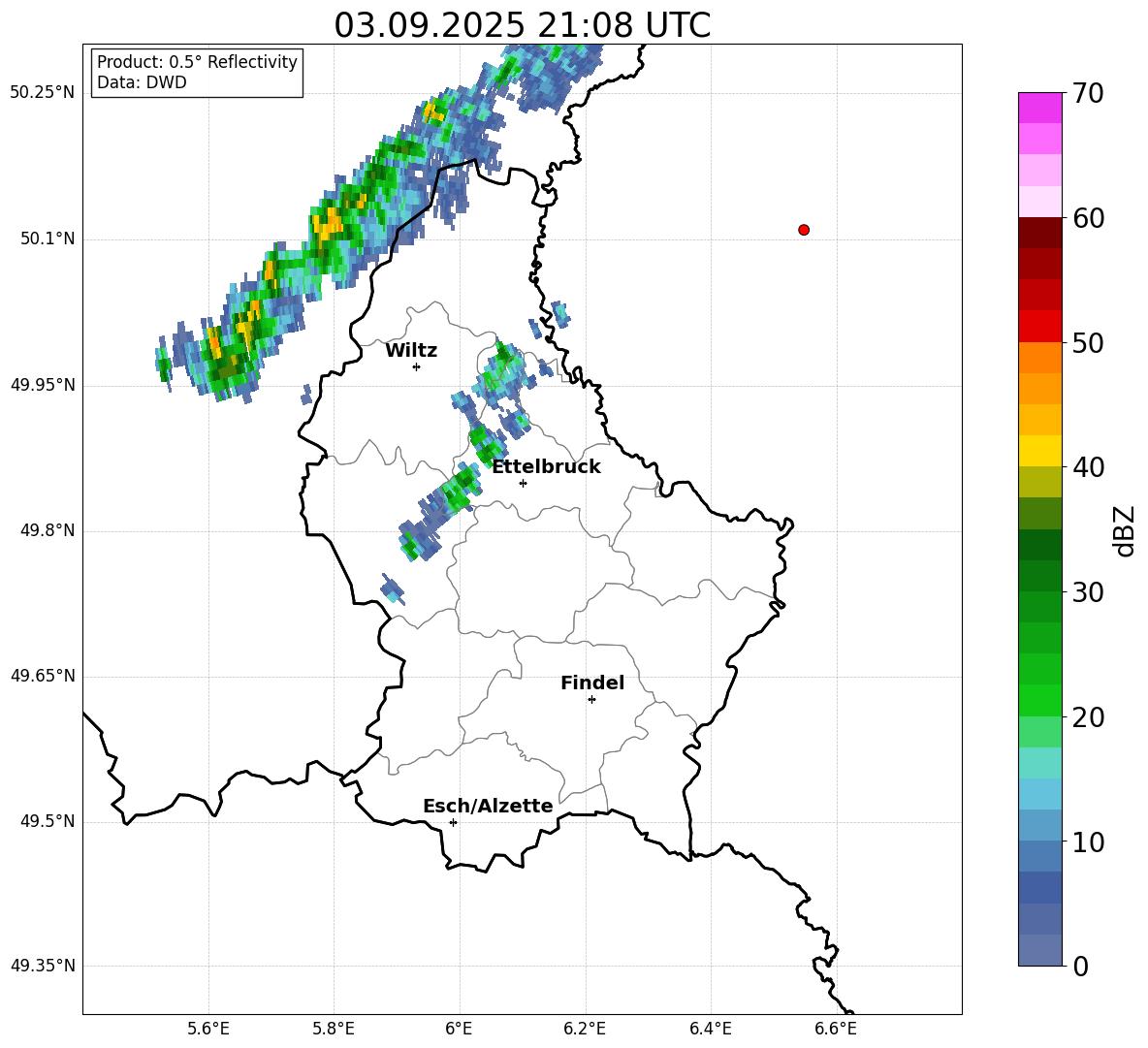Click the Esch/Alzette city label
Image resolution: width=1148 pixels, height=1048 pixels.
pyautogui.click(x=488, y=806)
